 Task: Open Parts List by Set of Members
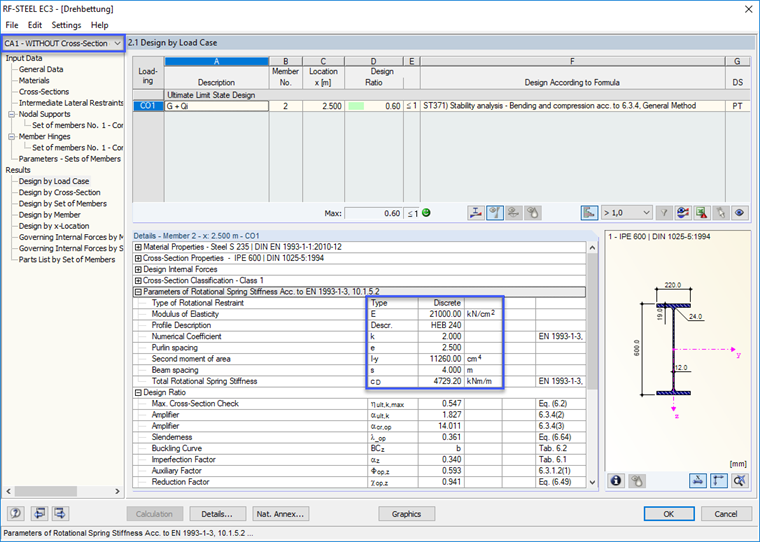pos(67,259)
